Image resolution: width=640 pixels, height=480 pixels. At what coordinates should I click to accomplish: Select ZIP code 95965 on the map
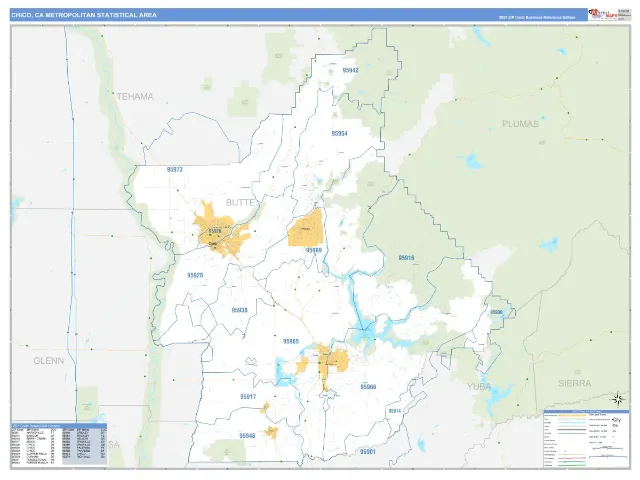coord(291,341)
